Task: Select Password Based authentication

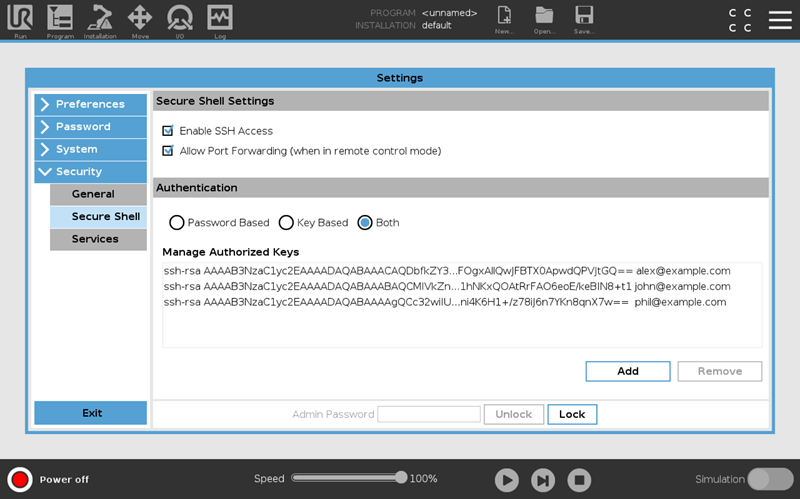Action: 177,223
